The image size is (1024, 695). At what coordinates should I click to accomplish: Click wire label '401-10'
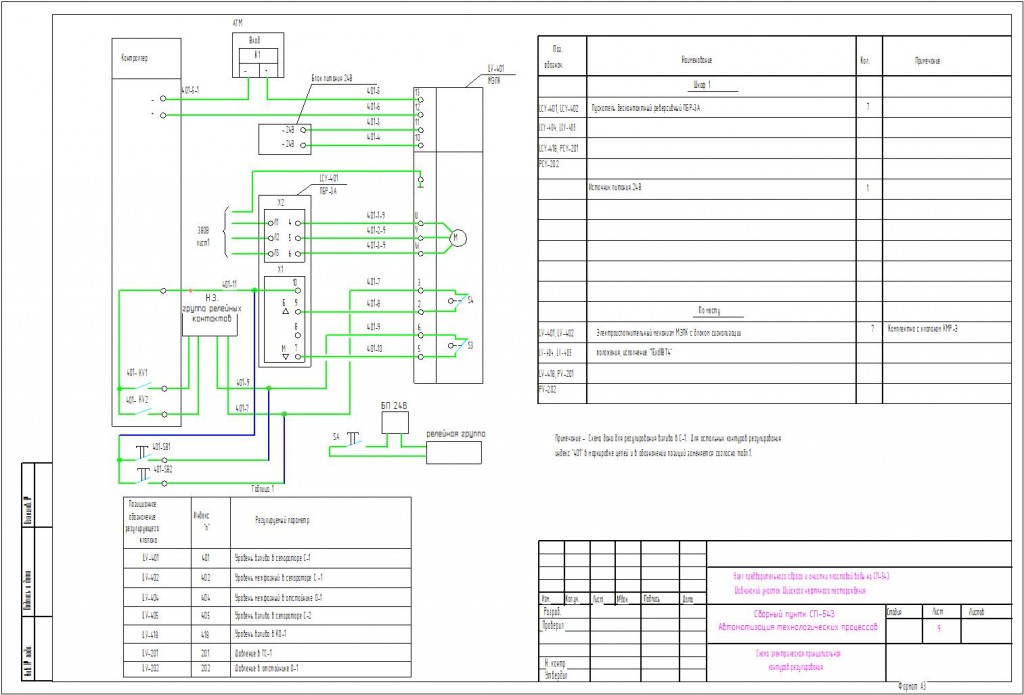374,348
